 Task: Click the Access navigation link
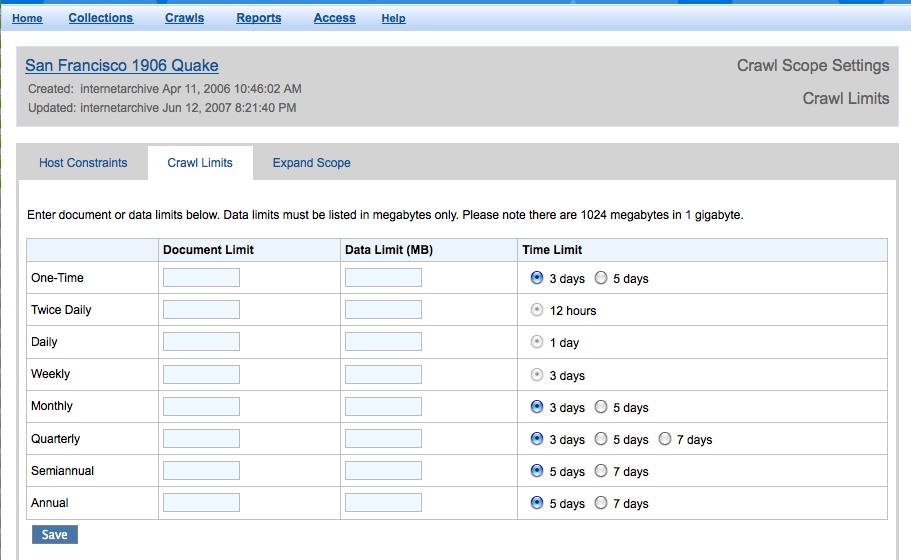(x=334, y=18)
